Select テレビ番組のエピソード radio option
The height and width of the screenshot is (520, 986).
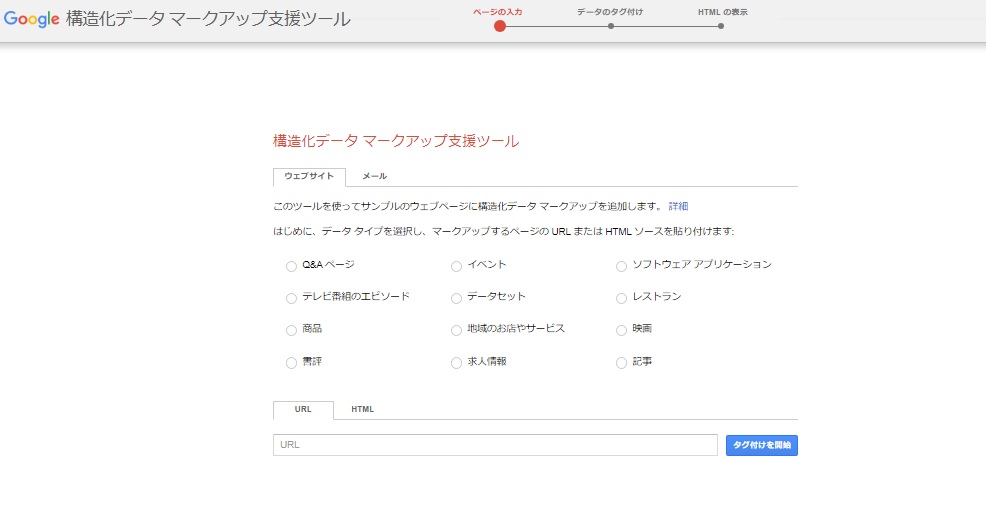tap(291, 299)
